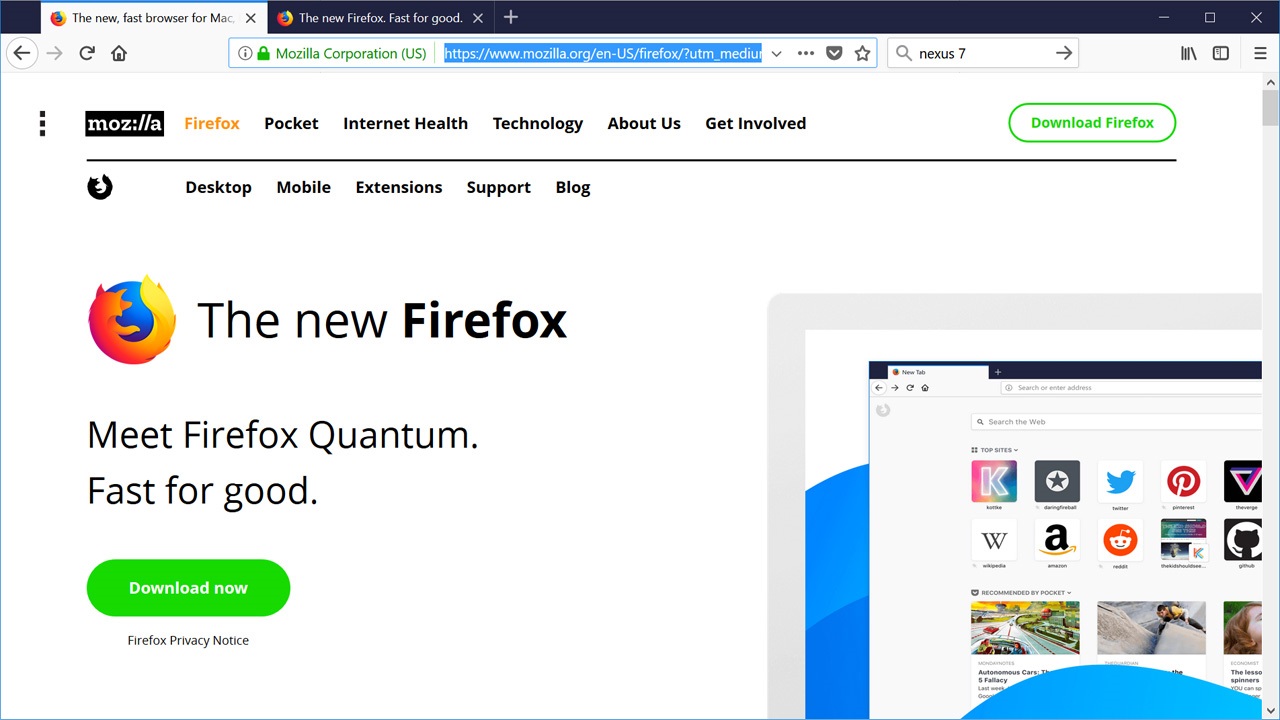Save page to Pocket icon
This screenshot has height=720, width=1280.
click(x=834, y=53)
